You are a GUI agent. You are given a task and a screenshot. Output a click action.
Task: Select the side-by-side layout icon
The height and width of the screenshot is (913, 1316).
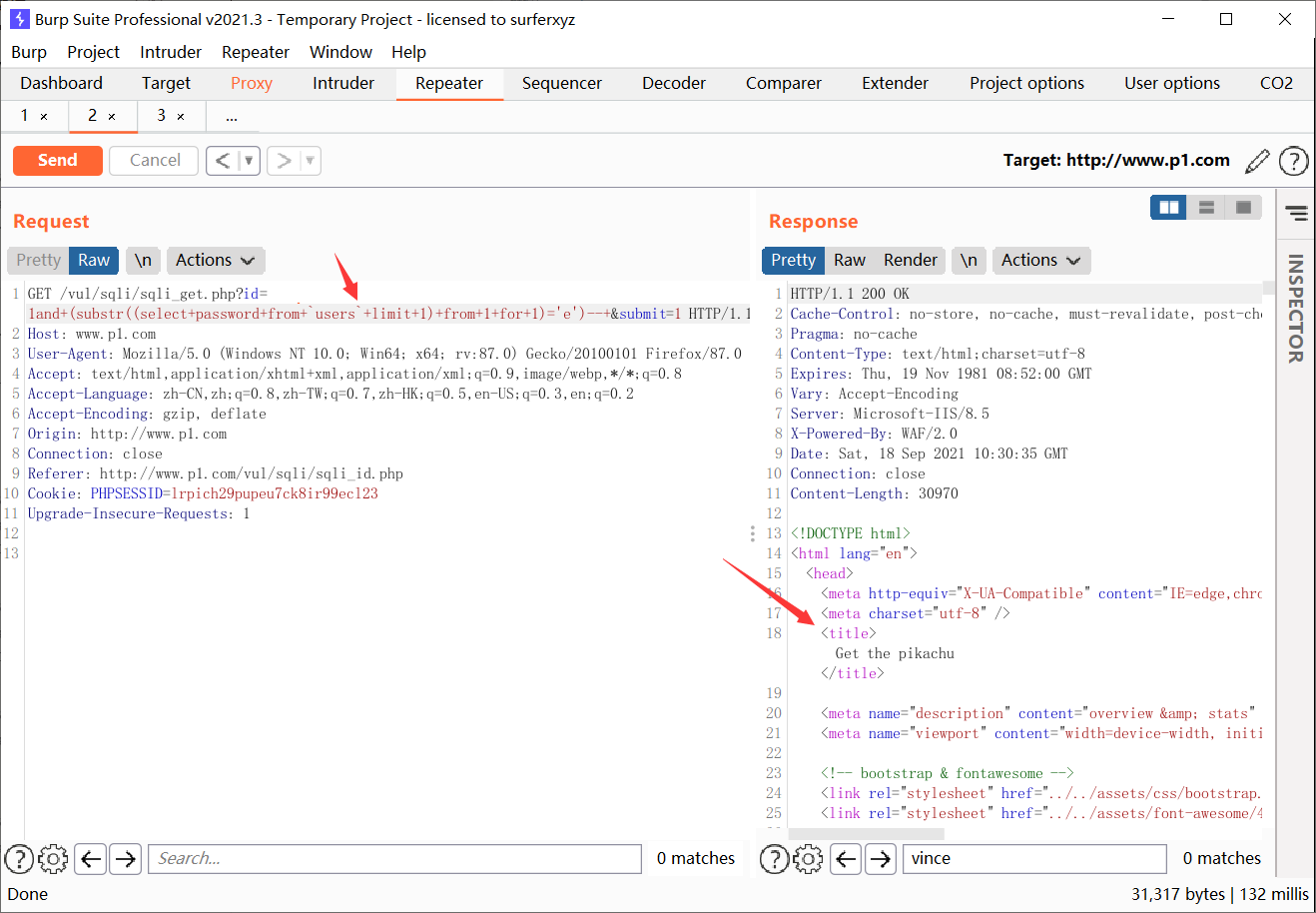click(1168, 208)
